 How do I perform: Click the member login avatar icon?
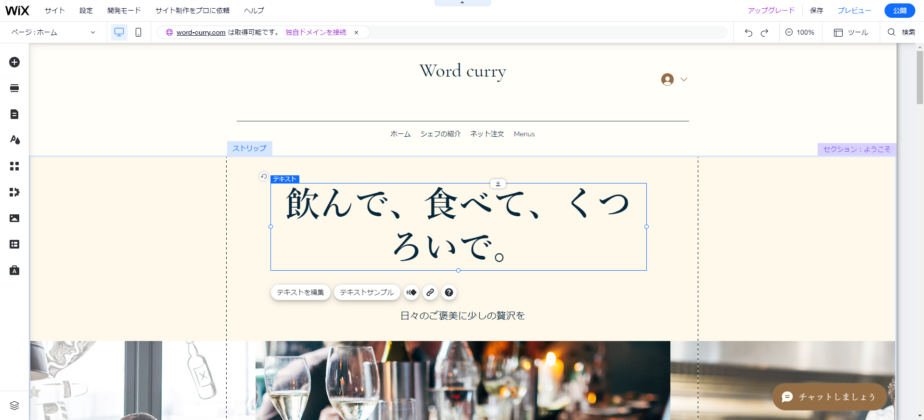pyautogui.click(x=667, y=80)
